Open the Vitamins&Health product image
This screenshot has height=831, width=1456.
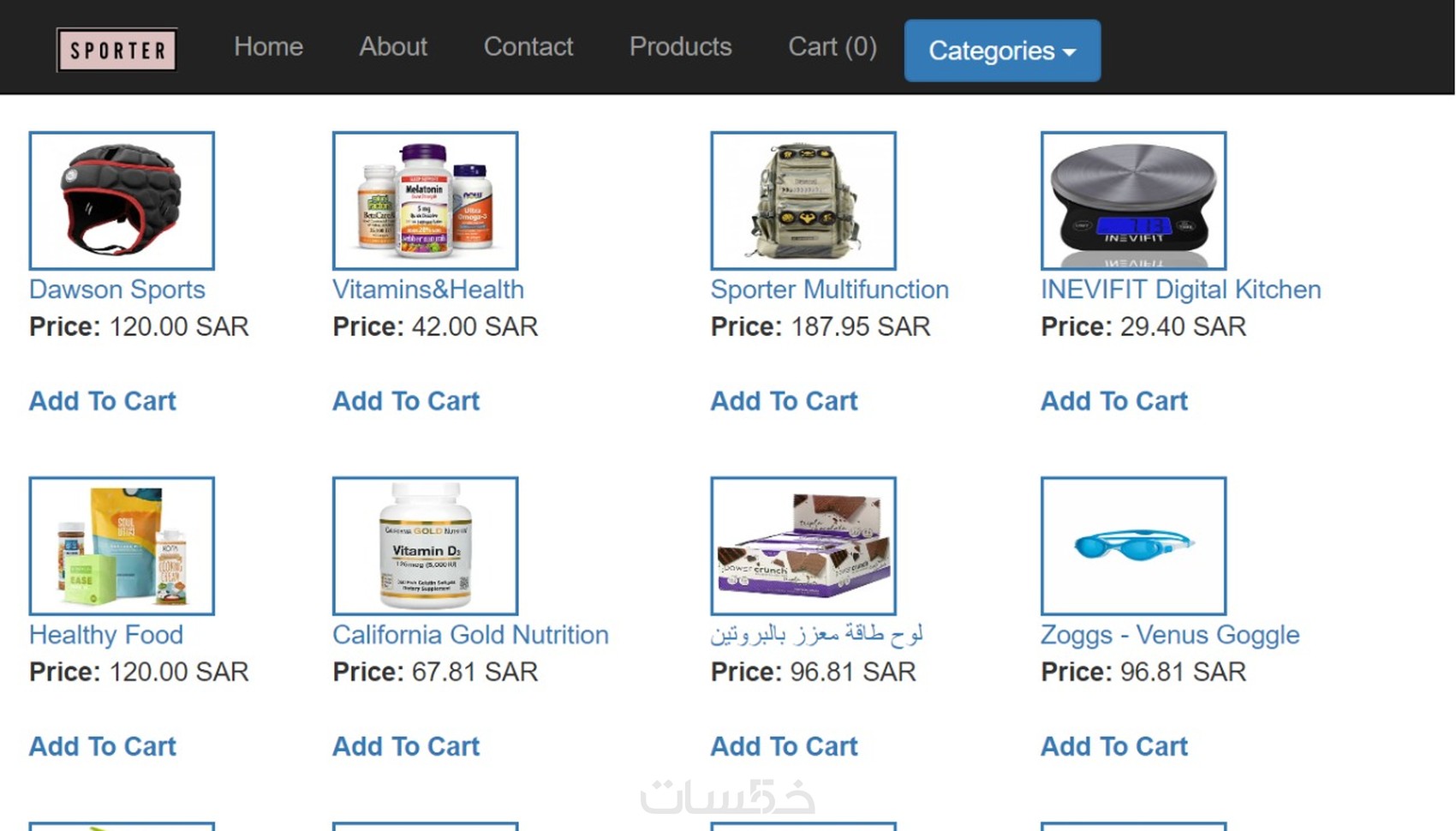pos(425,200)
